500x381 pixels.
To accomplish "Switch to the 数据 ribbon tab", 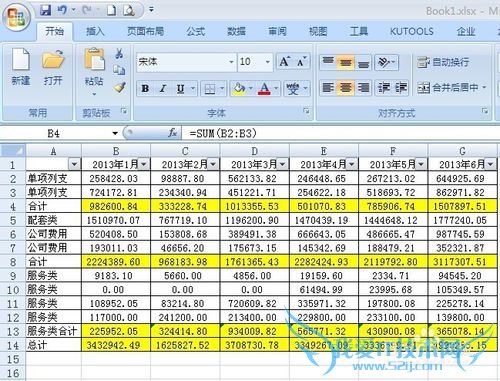I will pos(236,31).
